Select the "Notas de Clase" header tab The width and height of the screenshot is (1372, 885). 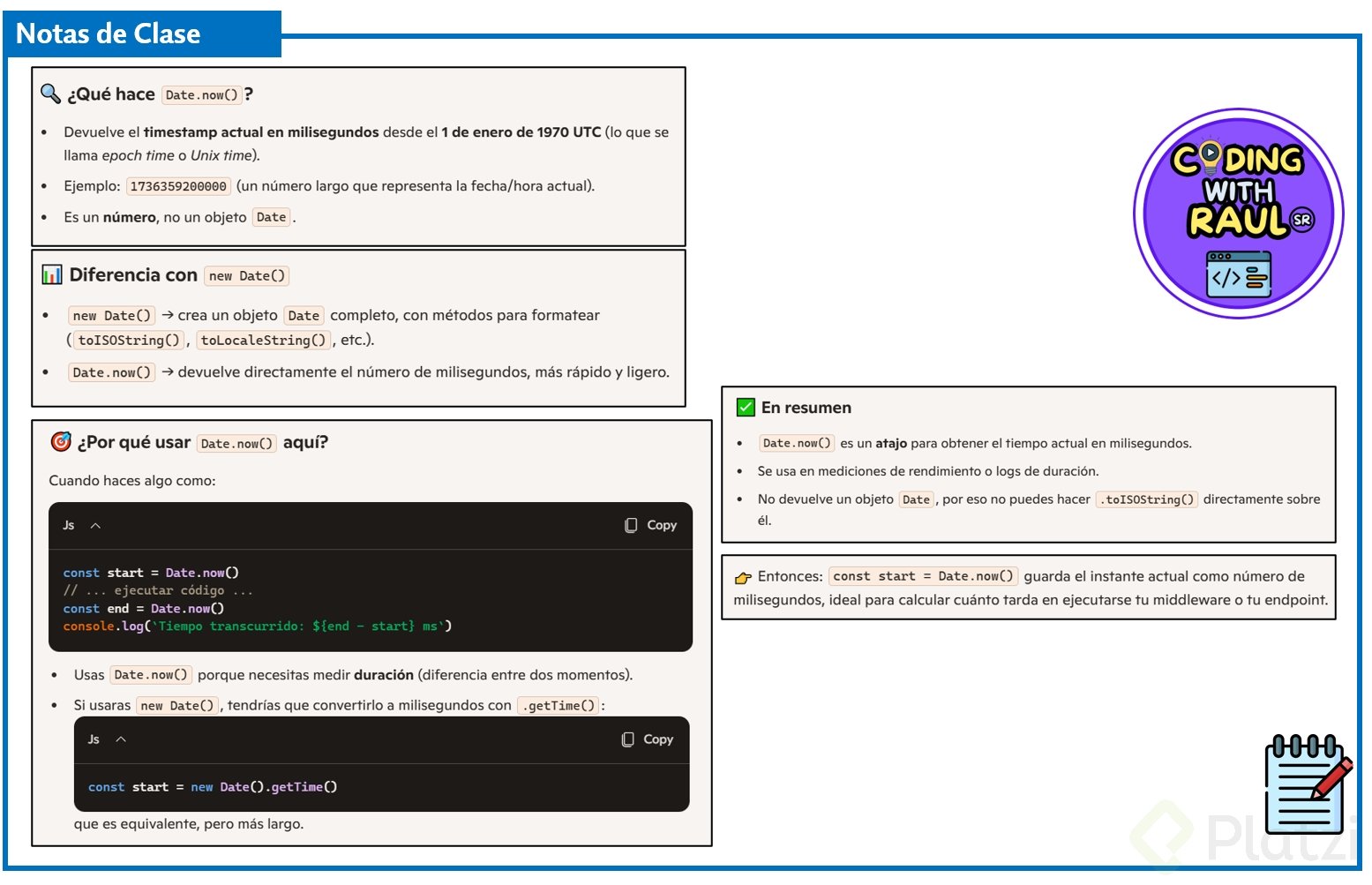[109, 34]
